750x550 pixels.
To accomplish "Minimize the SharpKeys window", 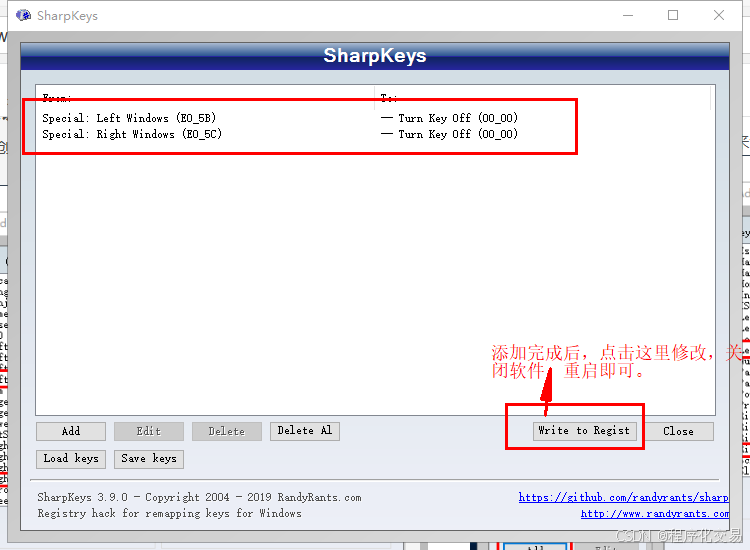I will click(x=628, y=15).
